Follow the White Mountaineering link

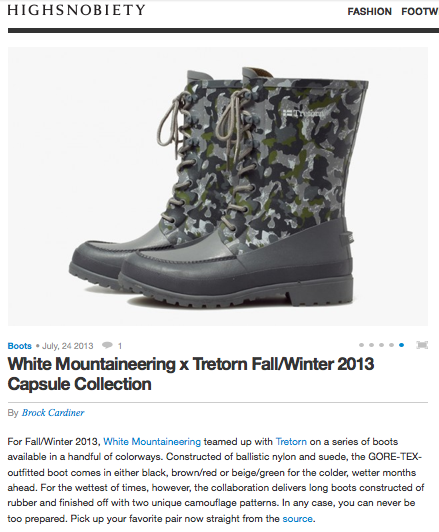click(152, 442)
